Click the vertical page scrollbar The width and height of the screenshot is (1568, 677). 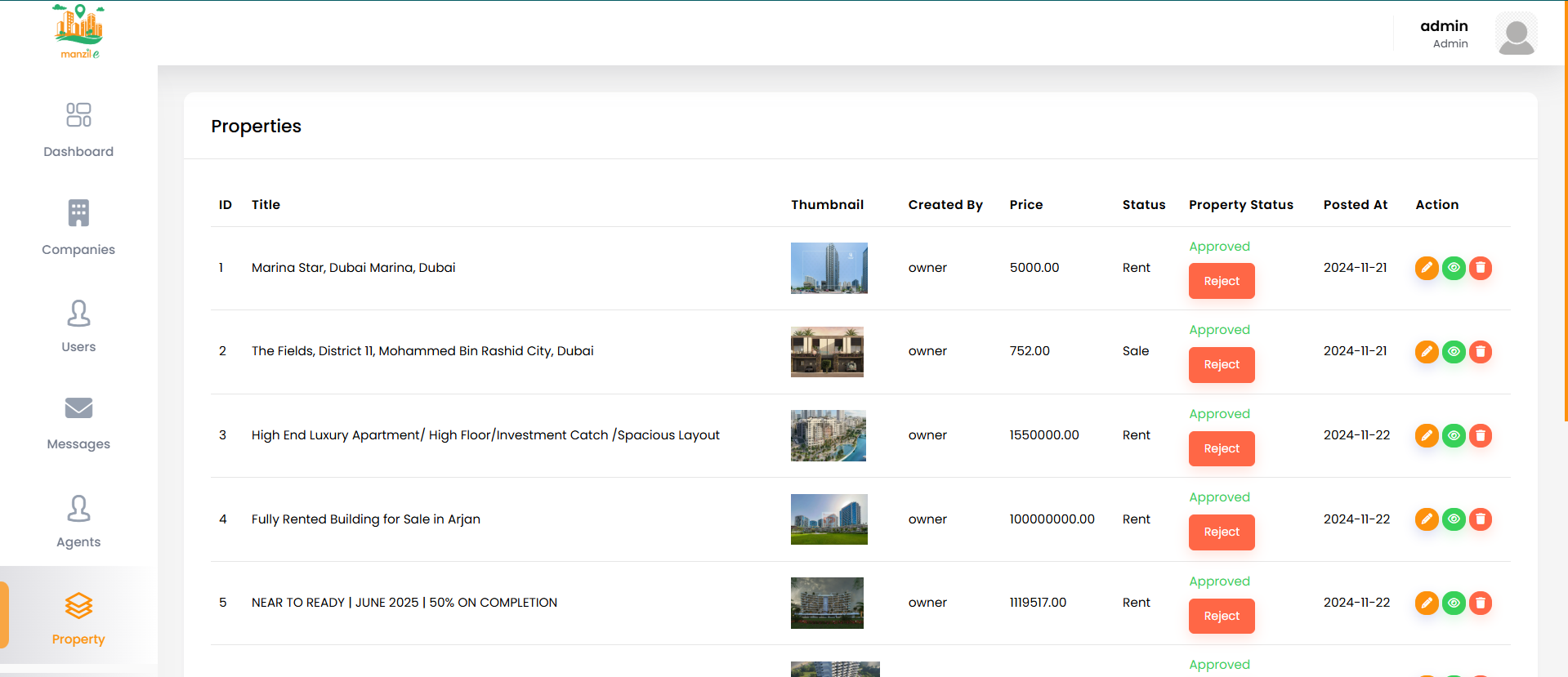1565,212
